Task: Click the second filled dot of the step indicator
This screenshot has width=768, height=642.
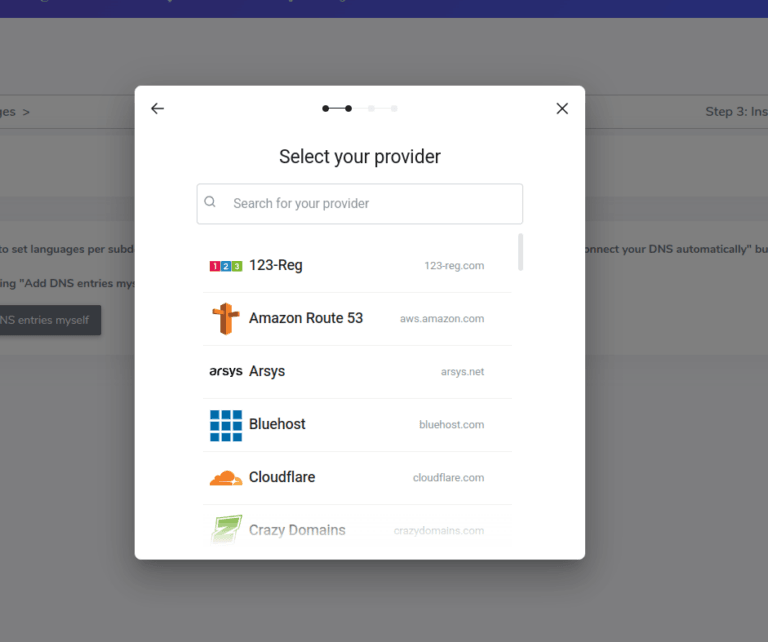Action: point(348,108)
